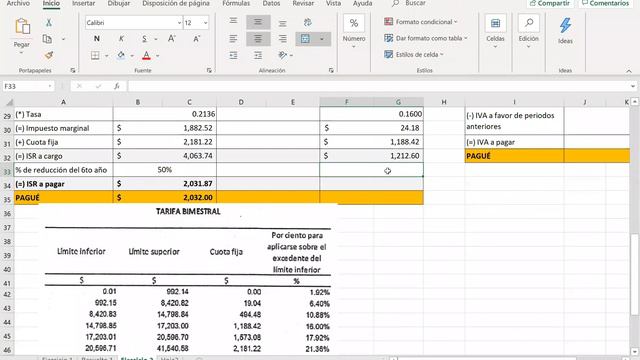640x360 pixels.
Task: Toggle underline S formatting
Action: tap(144, 39)
